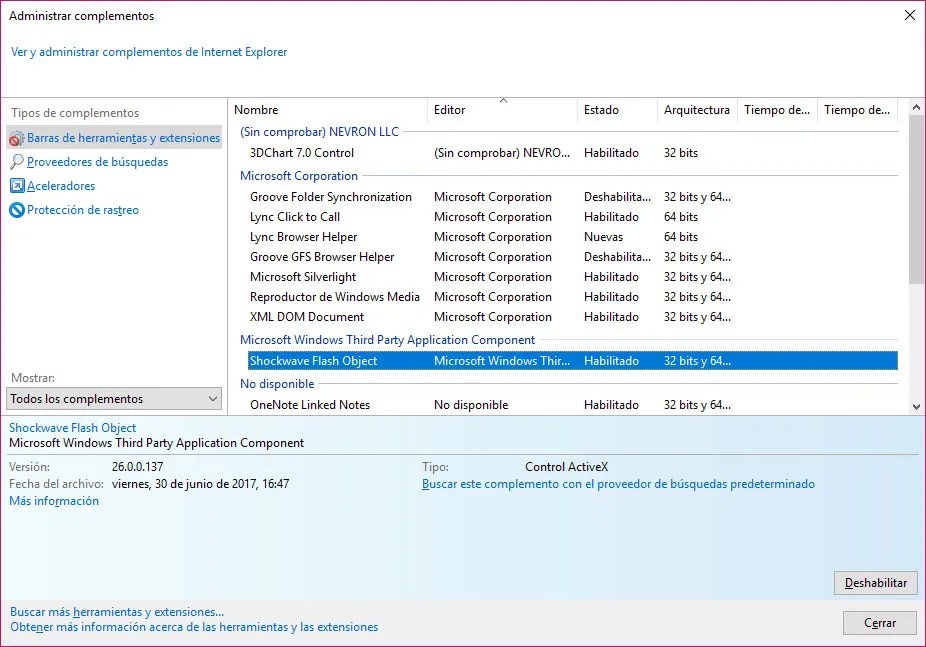The width and height of the screenshot is (926, 647).
Task: Open the Todos los complementos dropdown
Action: 114,398
